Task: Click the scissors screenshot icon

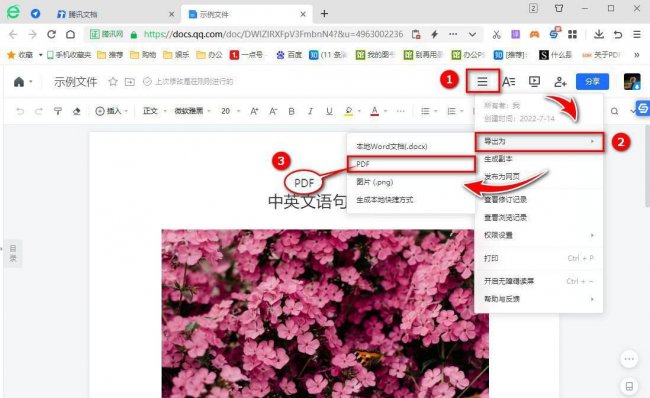Action: click(496, 34)
